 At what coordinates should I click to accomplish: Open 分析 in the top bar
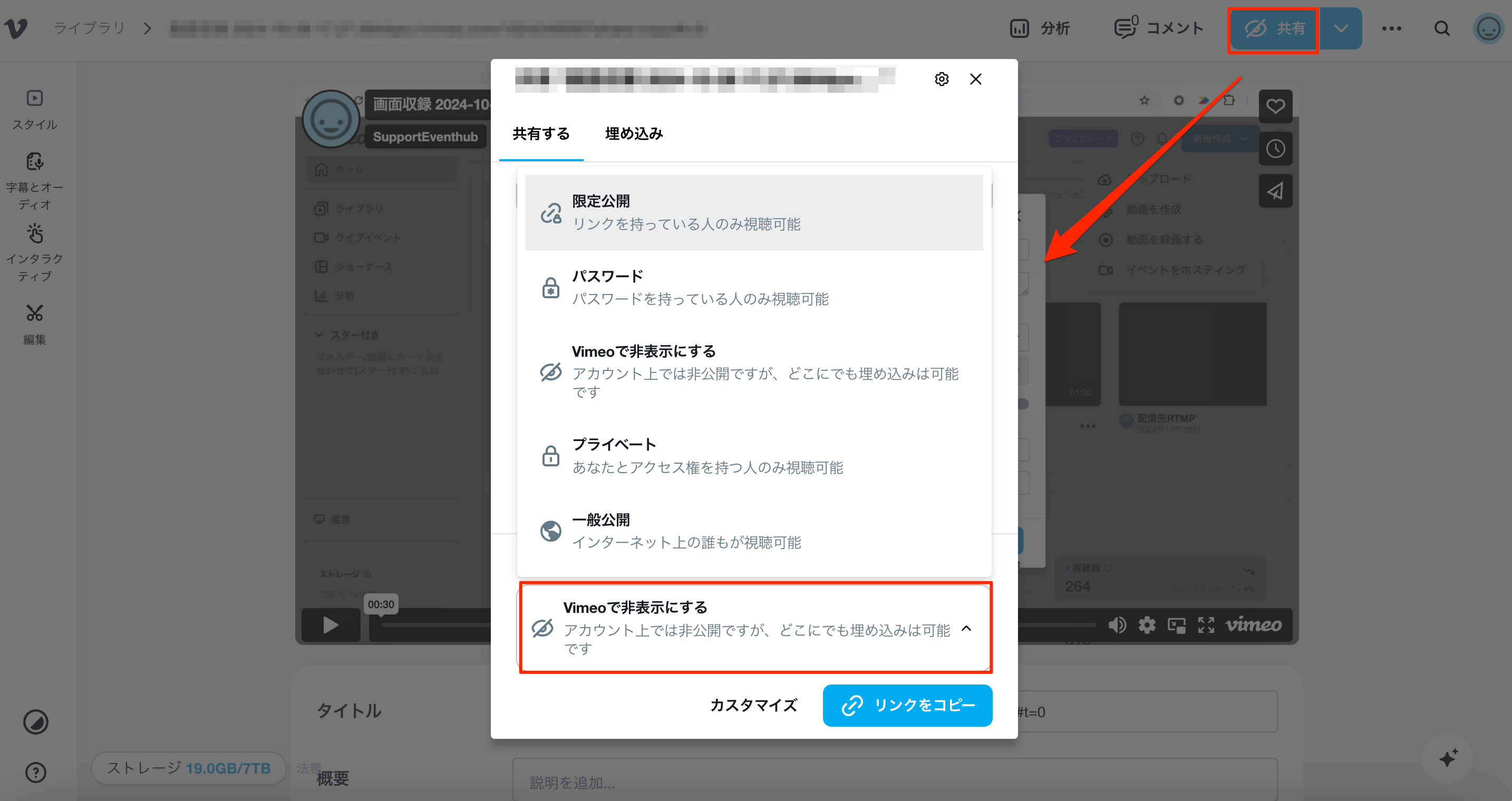click(x=1040, y=28)
